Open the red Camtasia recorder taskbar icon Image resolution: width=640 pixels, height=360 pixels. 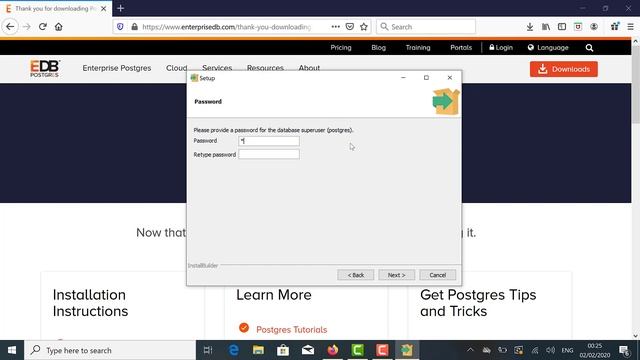click(382, 350)
